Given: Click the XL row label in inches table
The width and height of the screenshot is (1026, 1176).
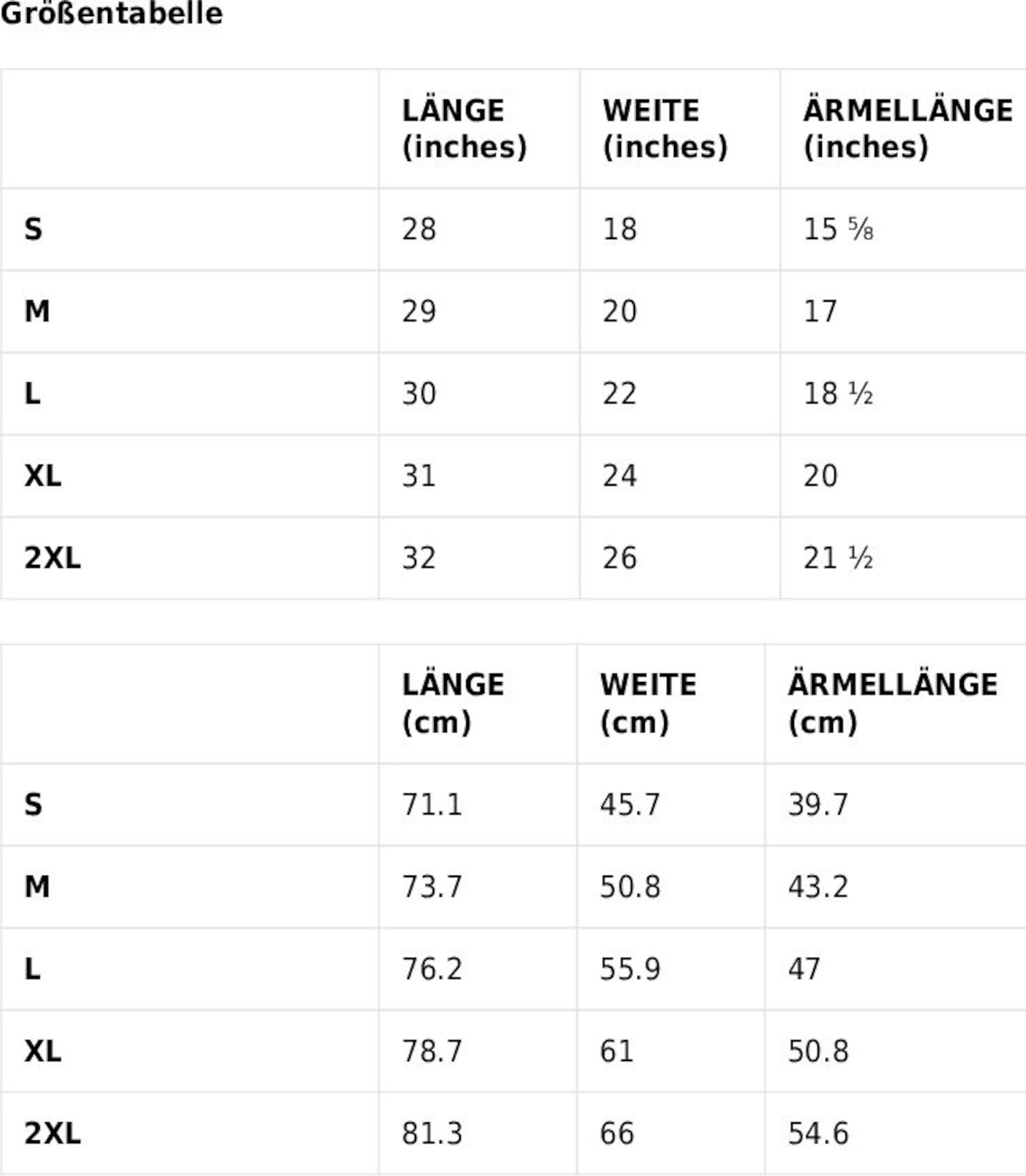Looking at the screenshot, I should [43, 476].
